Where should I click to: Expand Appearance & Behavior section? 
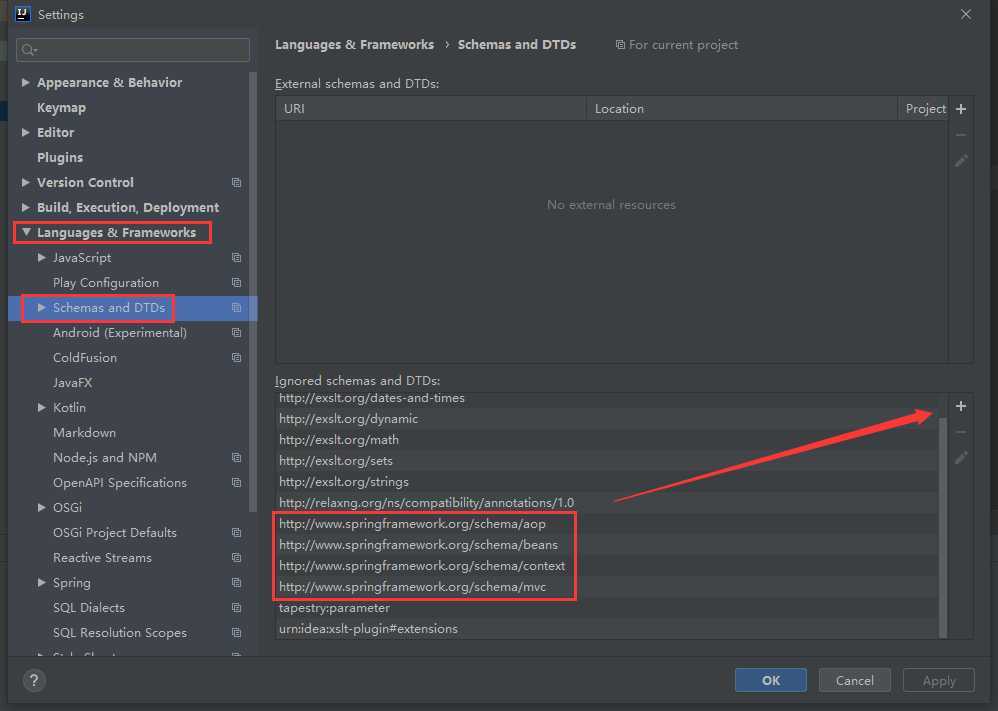click(x=25, y=82)
